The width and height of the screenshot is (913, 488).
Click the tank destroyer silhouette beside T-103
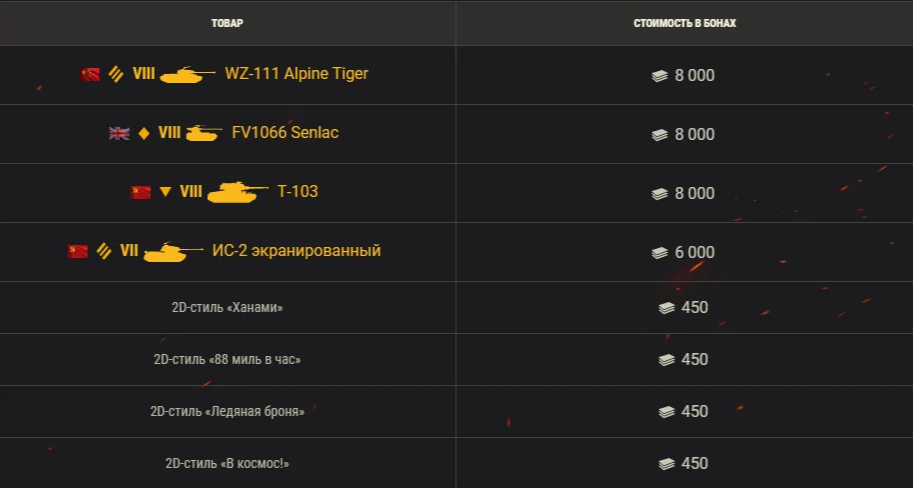(x=238, y=192)
